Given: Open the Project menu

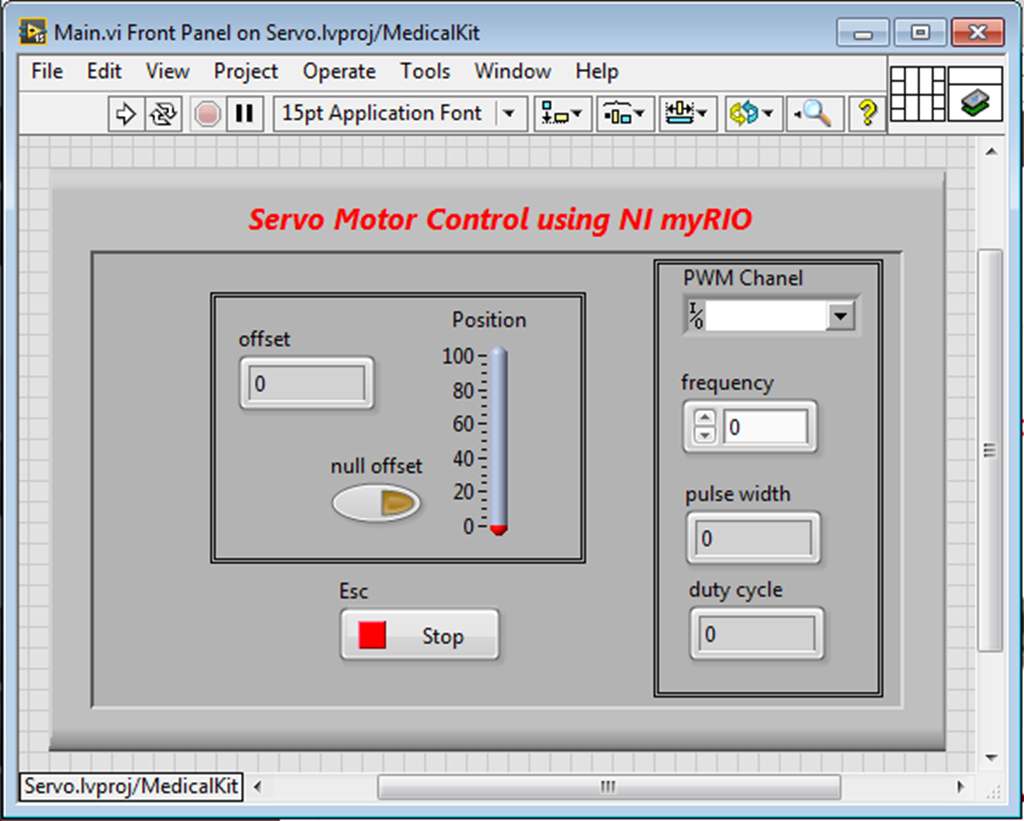Looking at the screenshot, I should (x=246, y=71).
